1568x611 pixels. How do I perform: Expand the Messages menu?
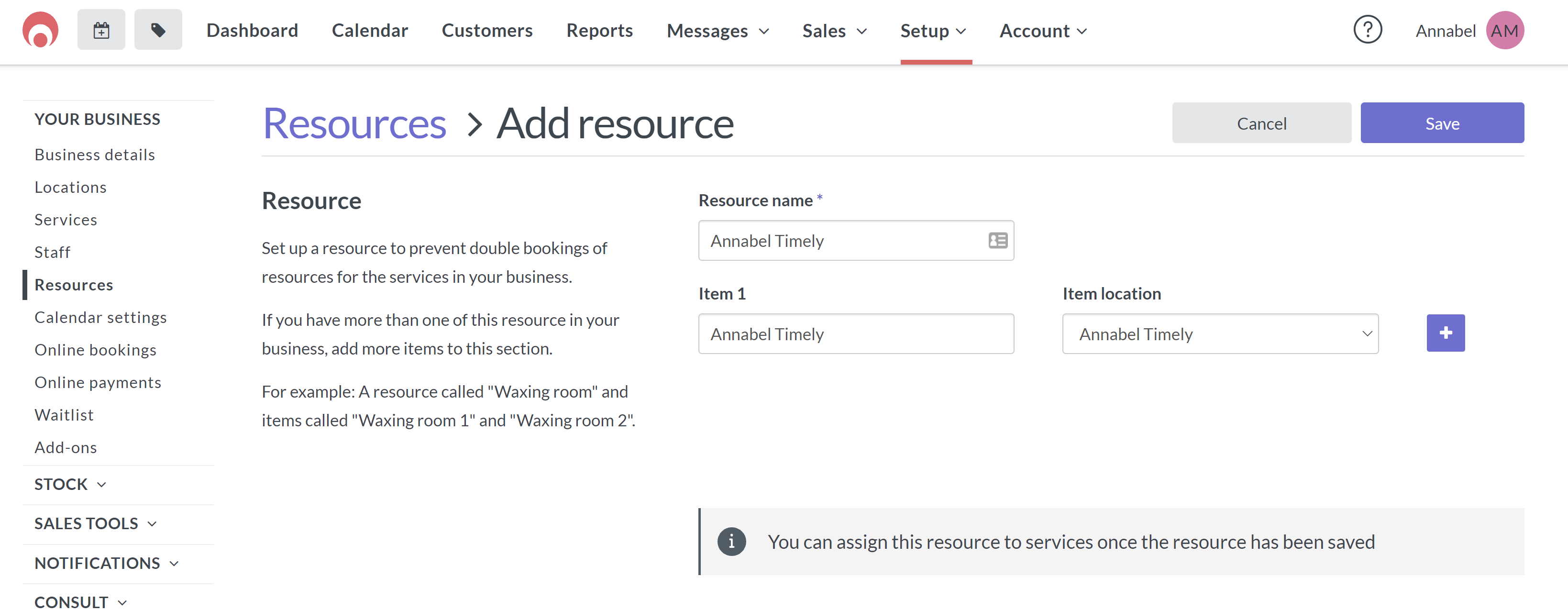(x=718, y=31)
